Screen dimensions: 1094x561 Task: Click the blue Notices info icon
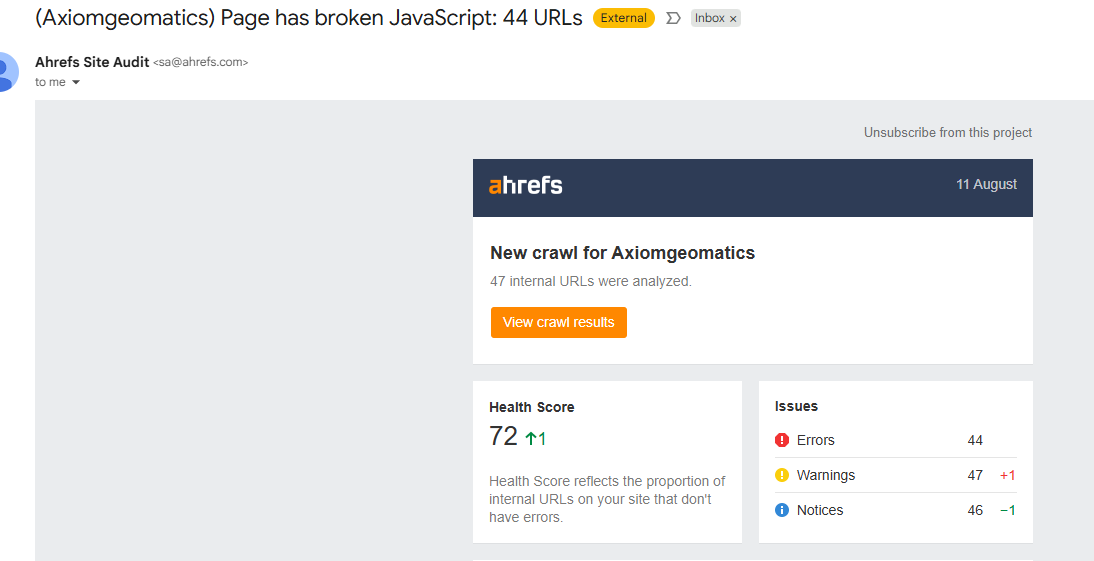[781, 510]
